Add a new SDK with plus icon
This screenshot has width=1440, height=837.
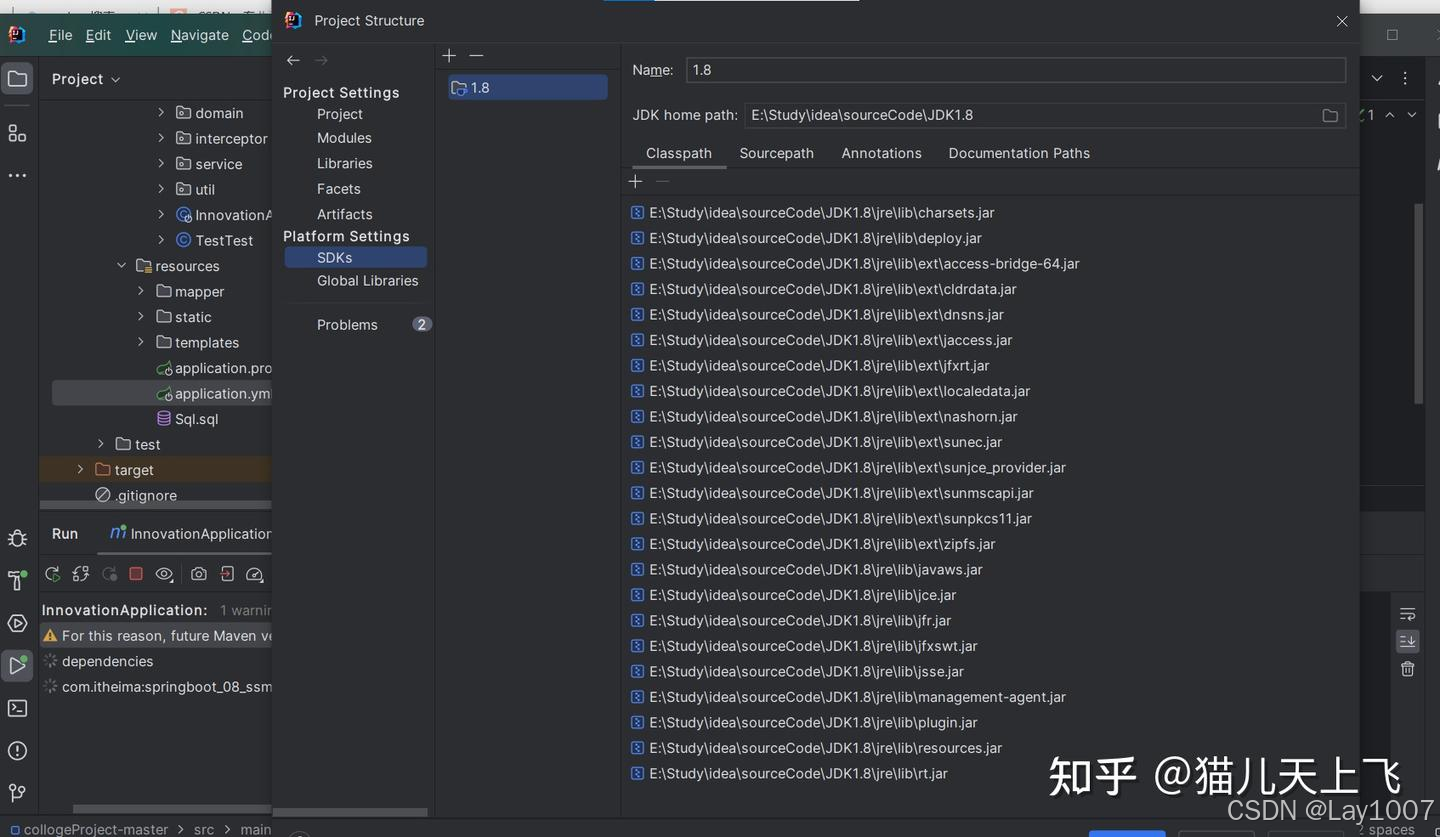pos(449,56)
